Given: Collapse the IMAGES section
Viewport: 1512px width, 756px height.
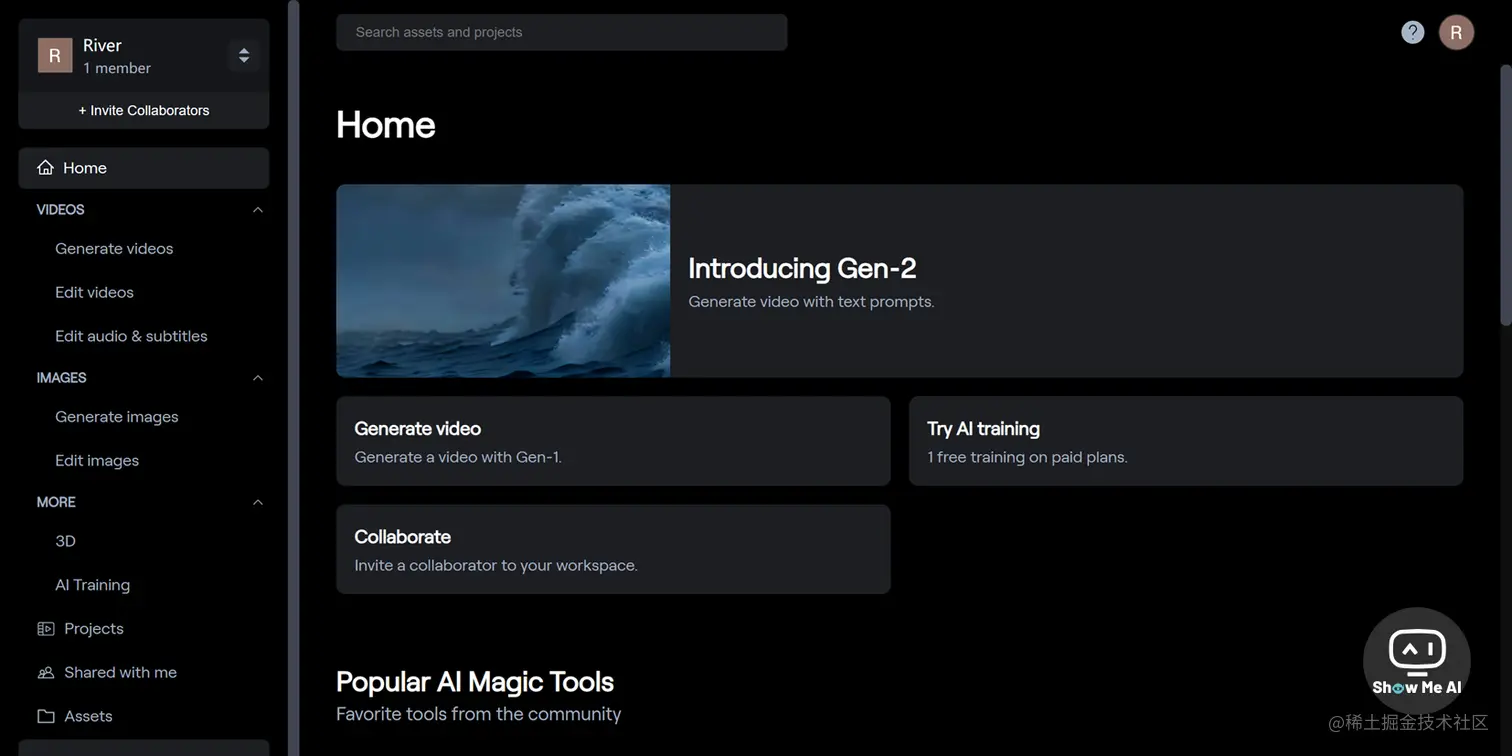Looking at the screenshot, I should pos(258,378).
